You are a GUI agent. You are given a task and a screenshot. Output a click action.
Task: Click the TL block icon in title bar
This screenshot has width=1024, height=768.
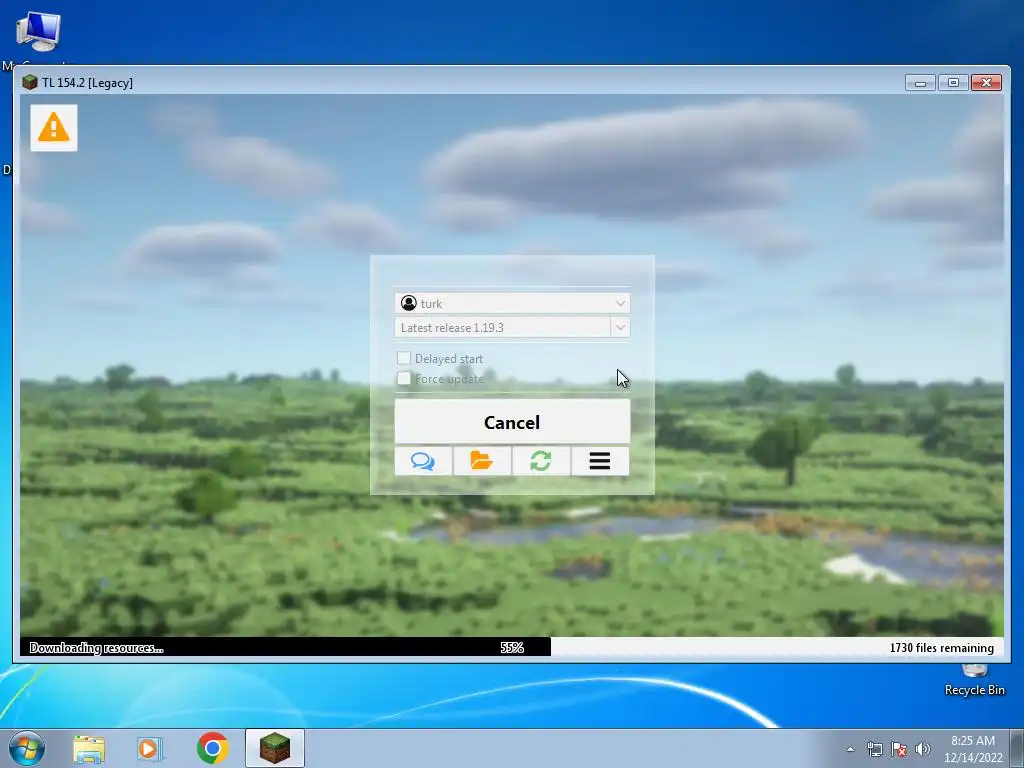point(29,82)
